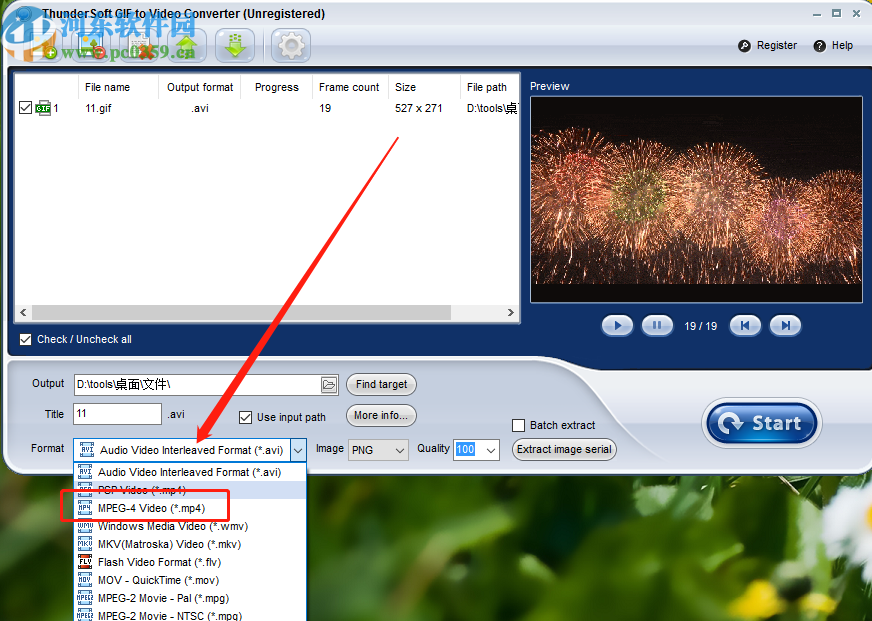This screenshot has width=872, height=621.
Task: Pause the GIF preview
Action: pos(657,326)
